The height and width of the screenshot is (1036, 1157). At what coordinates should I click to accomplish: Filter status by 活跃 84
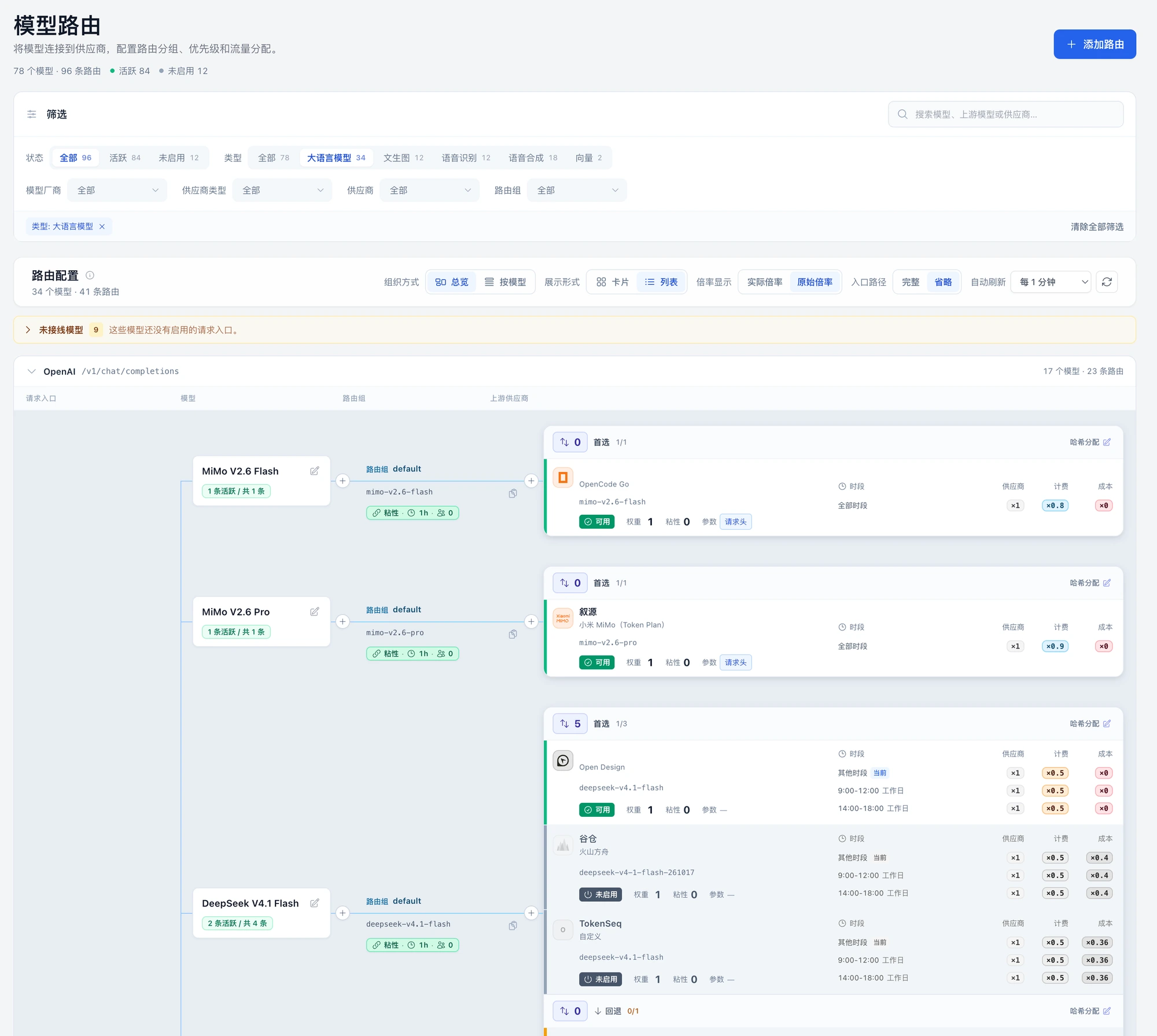pos(125,158)
